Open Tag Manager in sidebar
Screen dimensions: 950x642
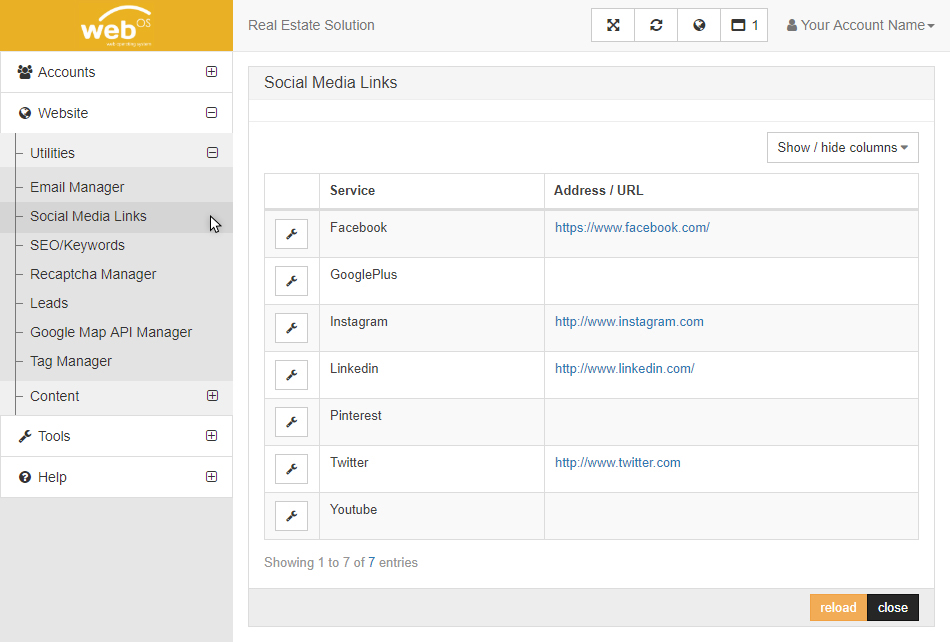pyautogui.click(x=71, y=362)
